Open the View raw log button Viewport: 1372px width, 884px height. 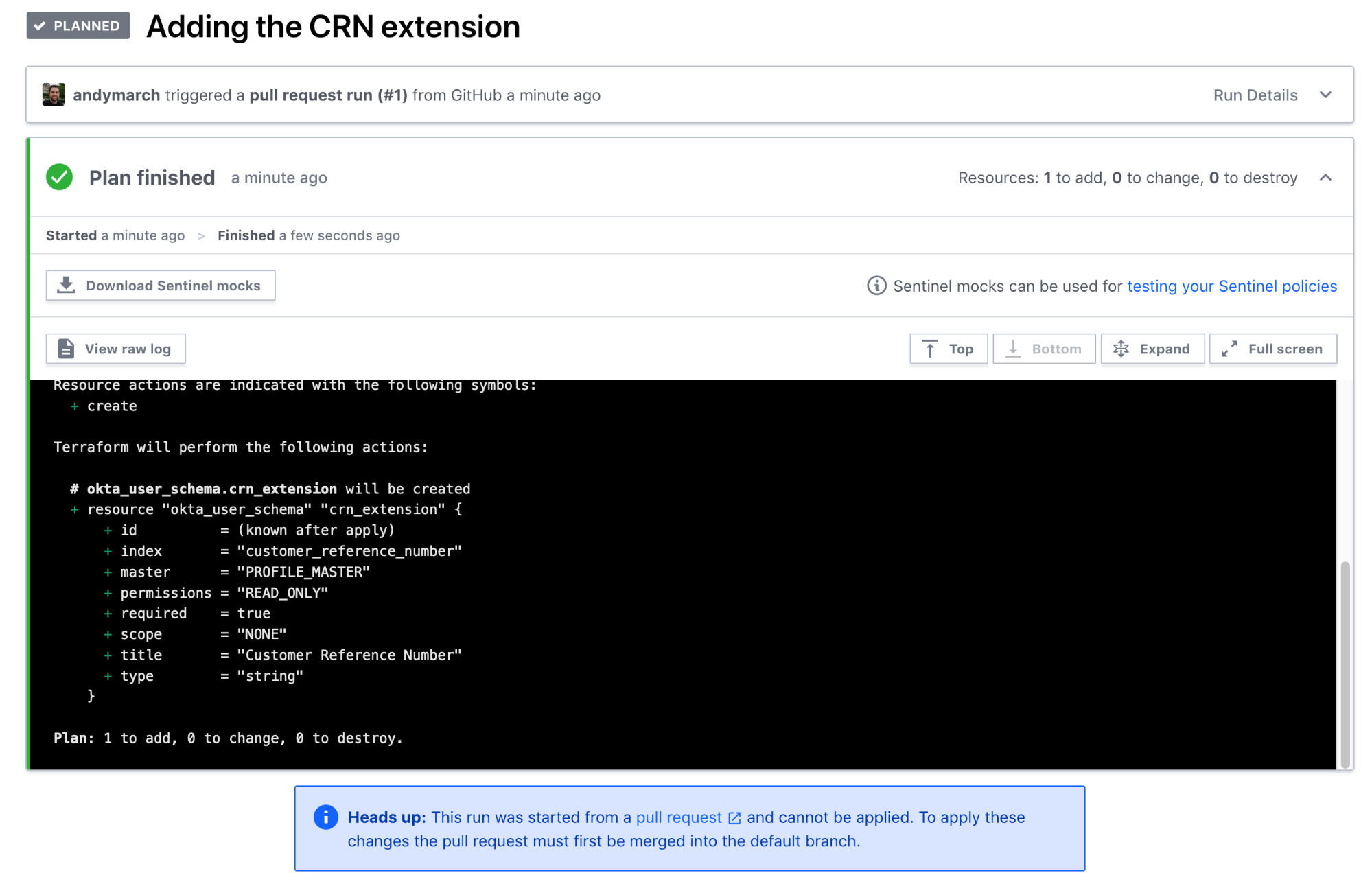point(115,349)
